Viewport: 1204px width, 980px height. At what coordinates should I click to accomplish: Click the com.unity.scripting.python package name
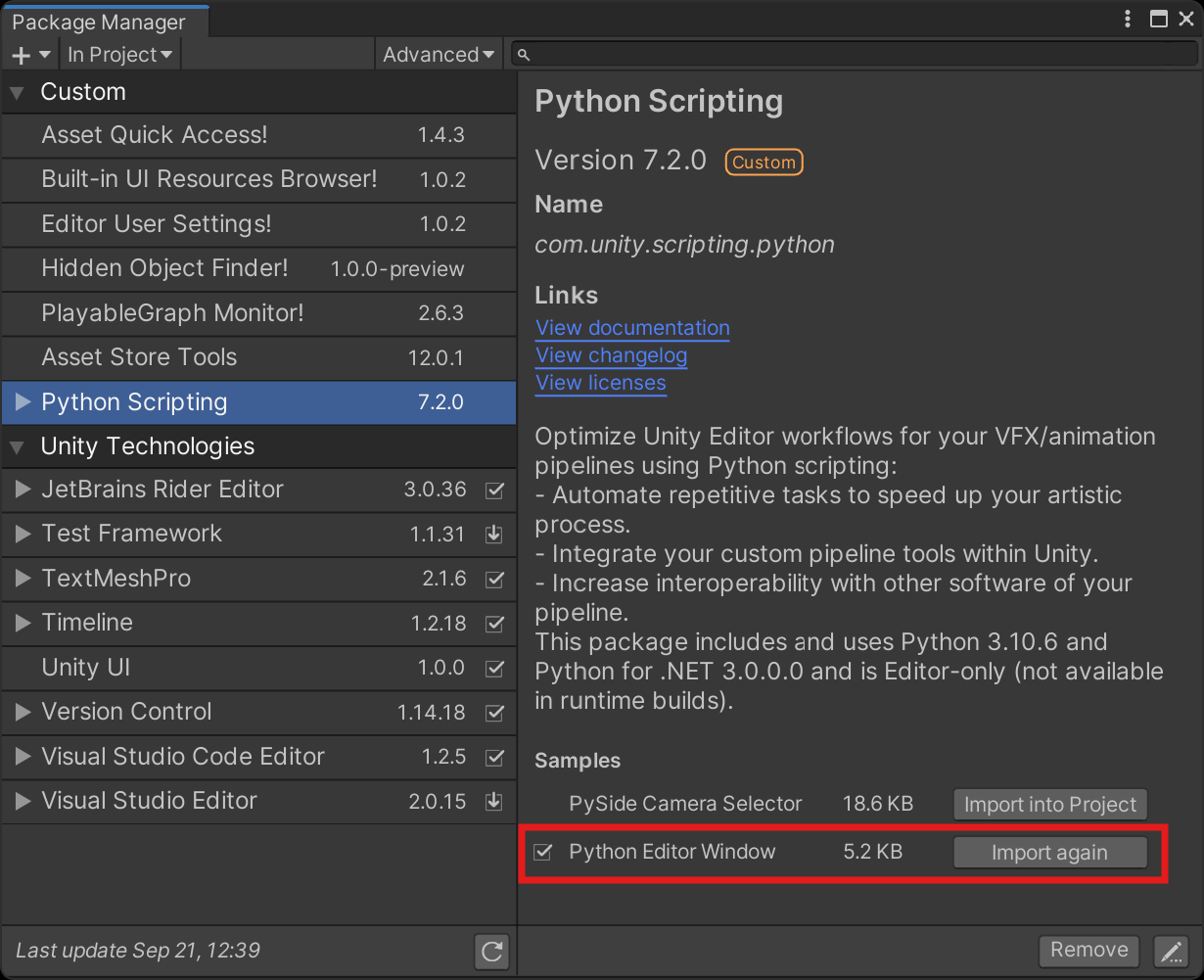tap(684, 245)
